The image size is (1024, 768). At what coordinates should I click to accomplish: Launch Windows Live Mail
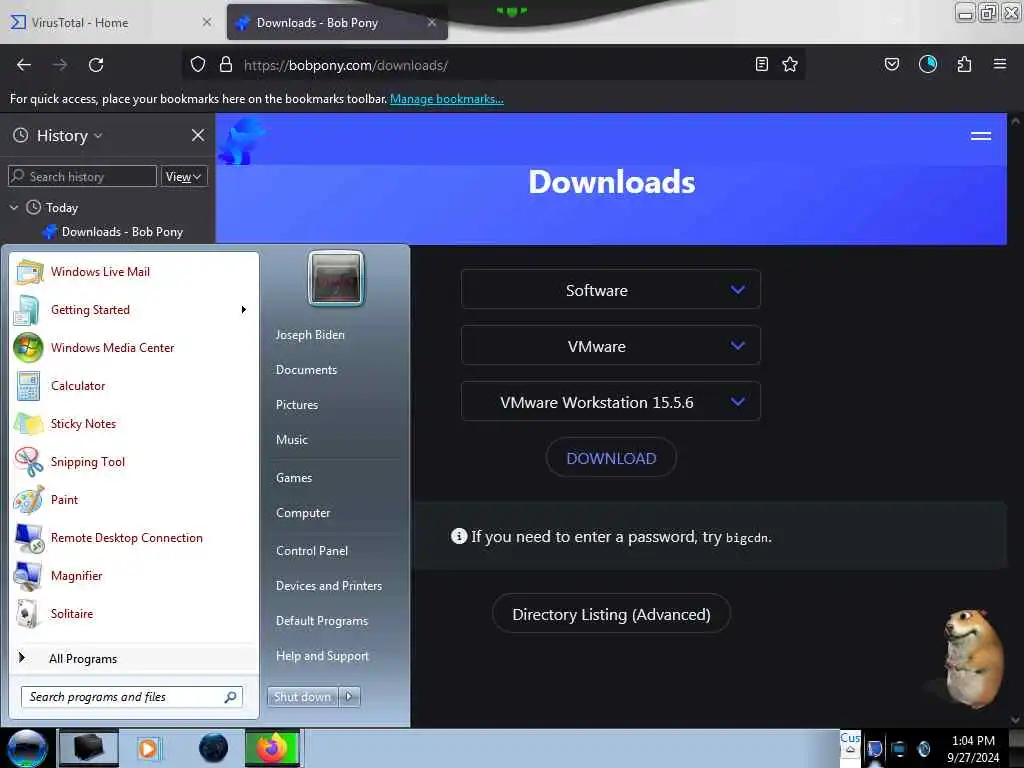[134, 272]
